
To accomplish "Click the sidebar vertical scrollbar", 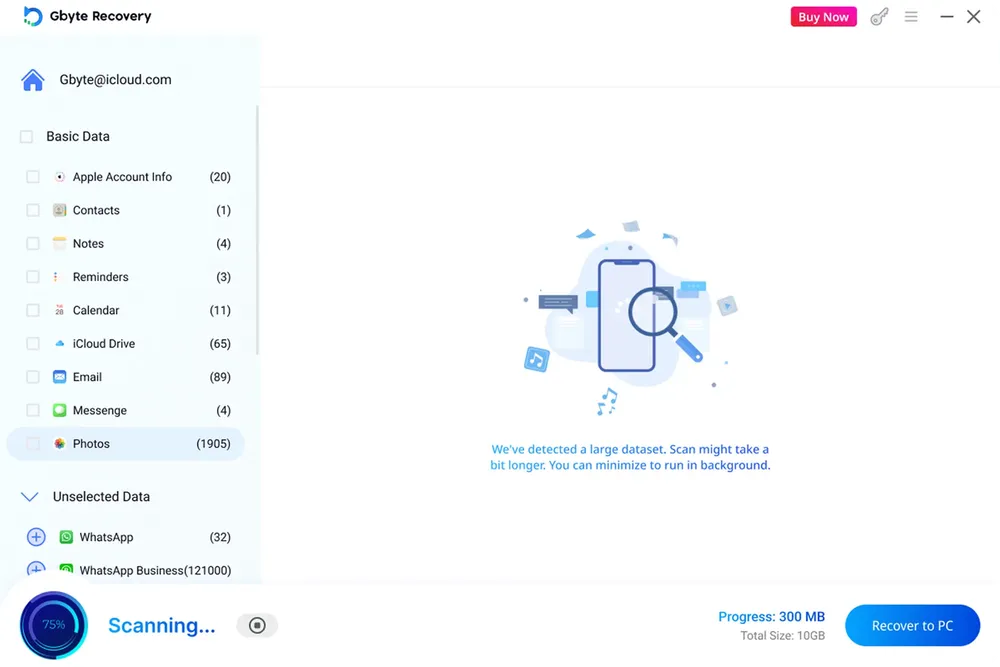I will [x=257, y=230].
